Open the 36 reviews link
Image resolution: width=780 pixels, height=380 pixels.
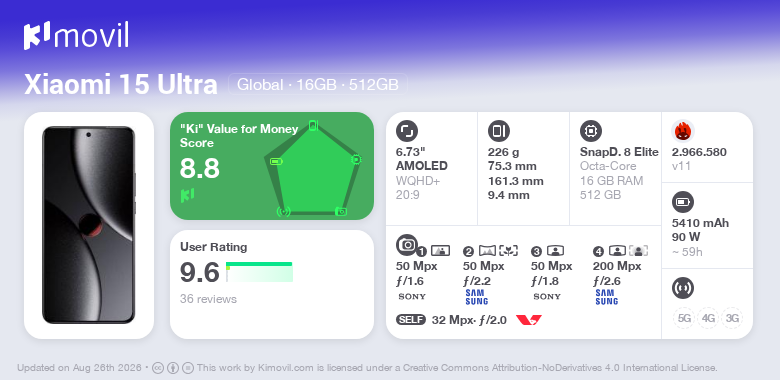208,299
